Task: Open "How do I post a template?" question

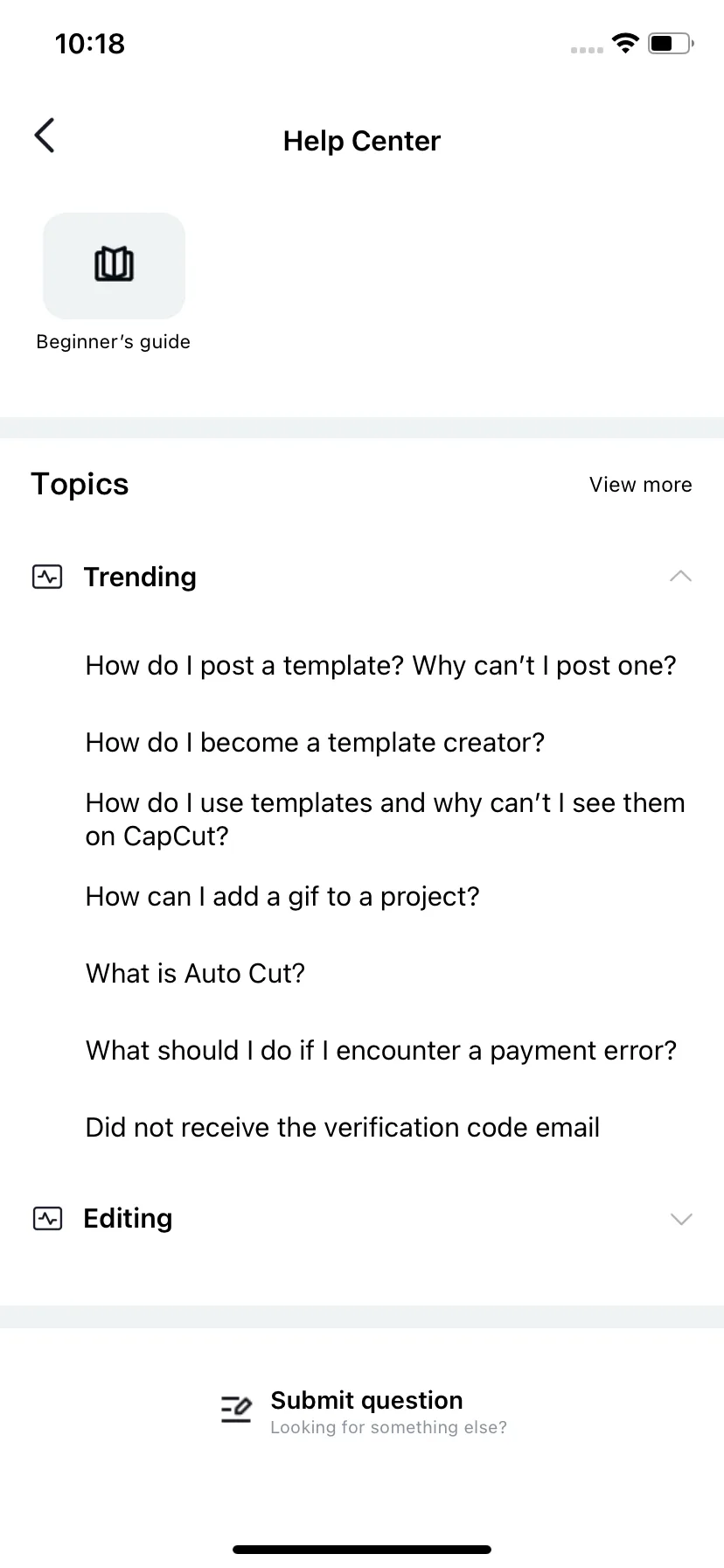Action: coord(380,666)
